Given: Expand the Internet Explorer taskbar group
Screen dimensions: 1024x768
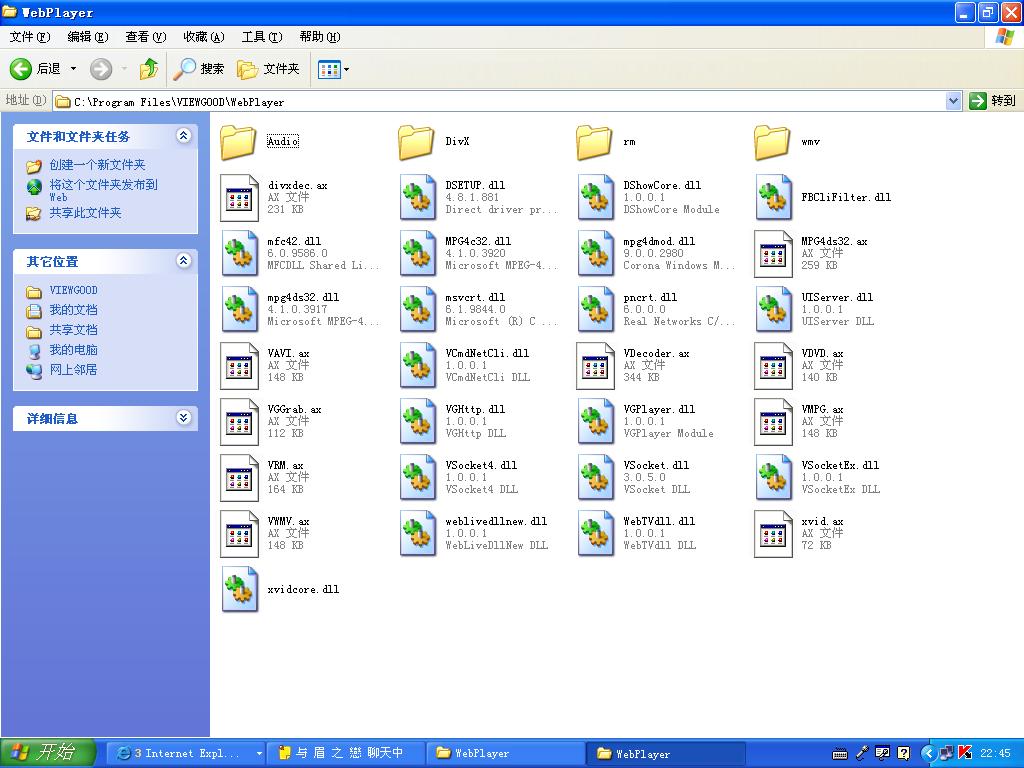Looking at the screenshot, I should tap(259, 753).
